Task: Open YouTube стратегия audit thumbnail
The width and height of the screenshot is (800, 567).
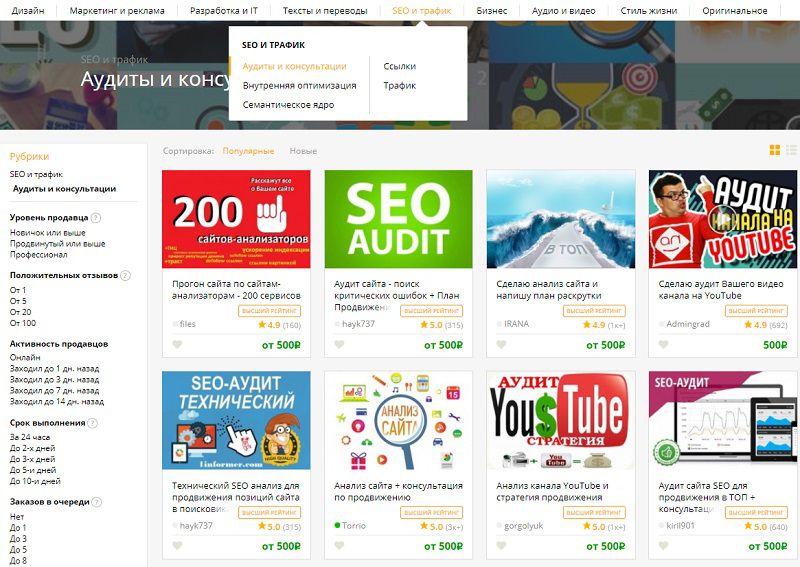Action: click(561, 420)
